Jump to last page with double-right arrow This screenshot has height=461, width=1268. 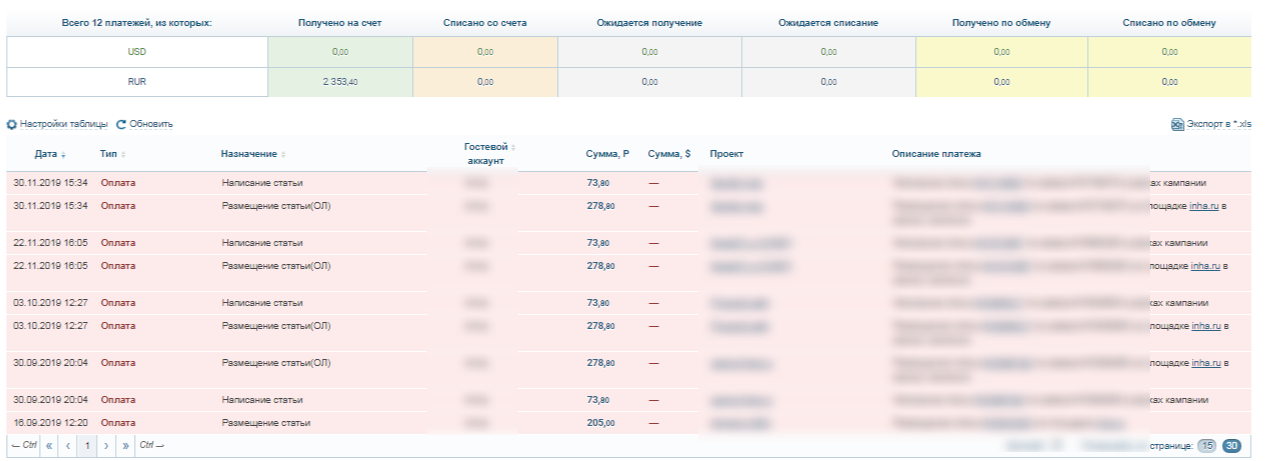126,445
